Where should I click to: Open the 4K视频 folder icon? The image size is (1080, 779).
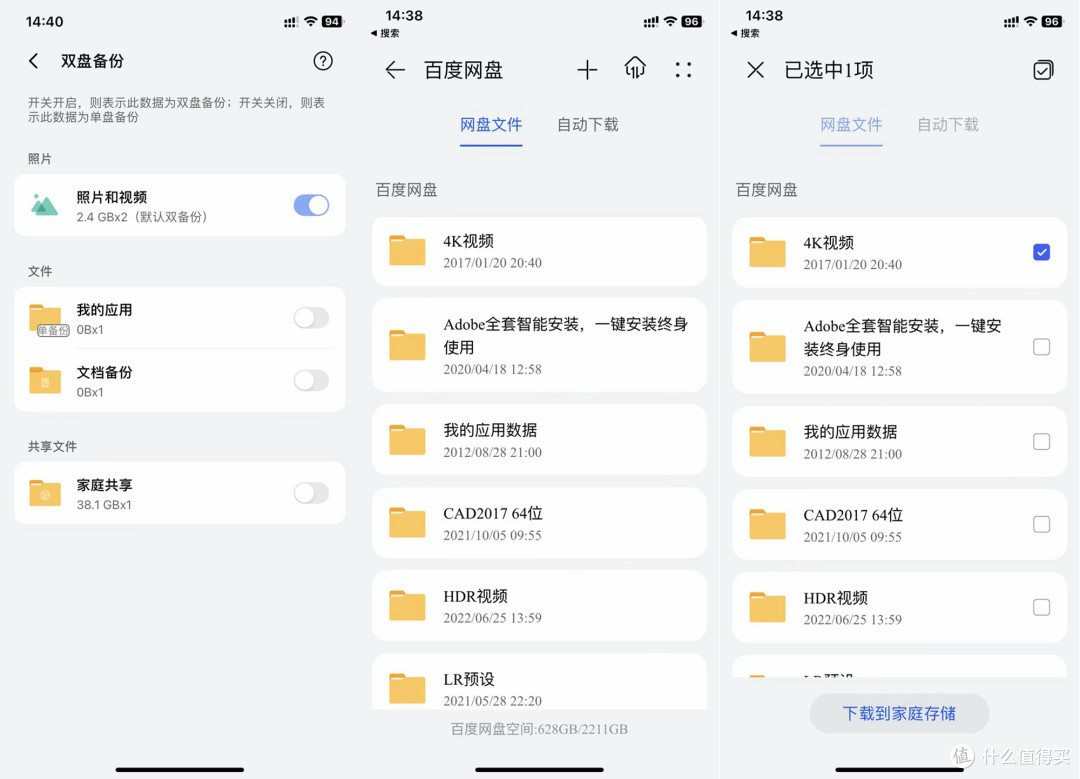406,251
